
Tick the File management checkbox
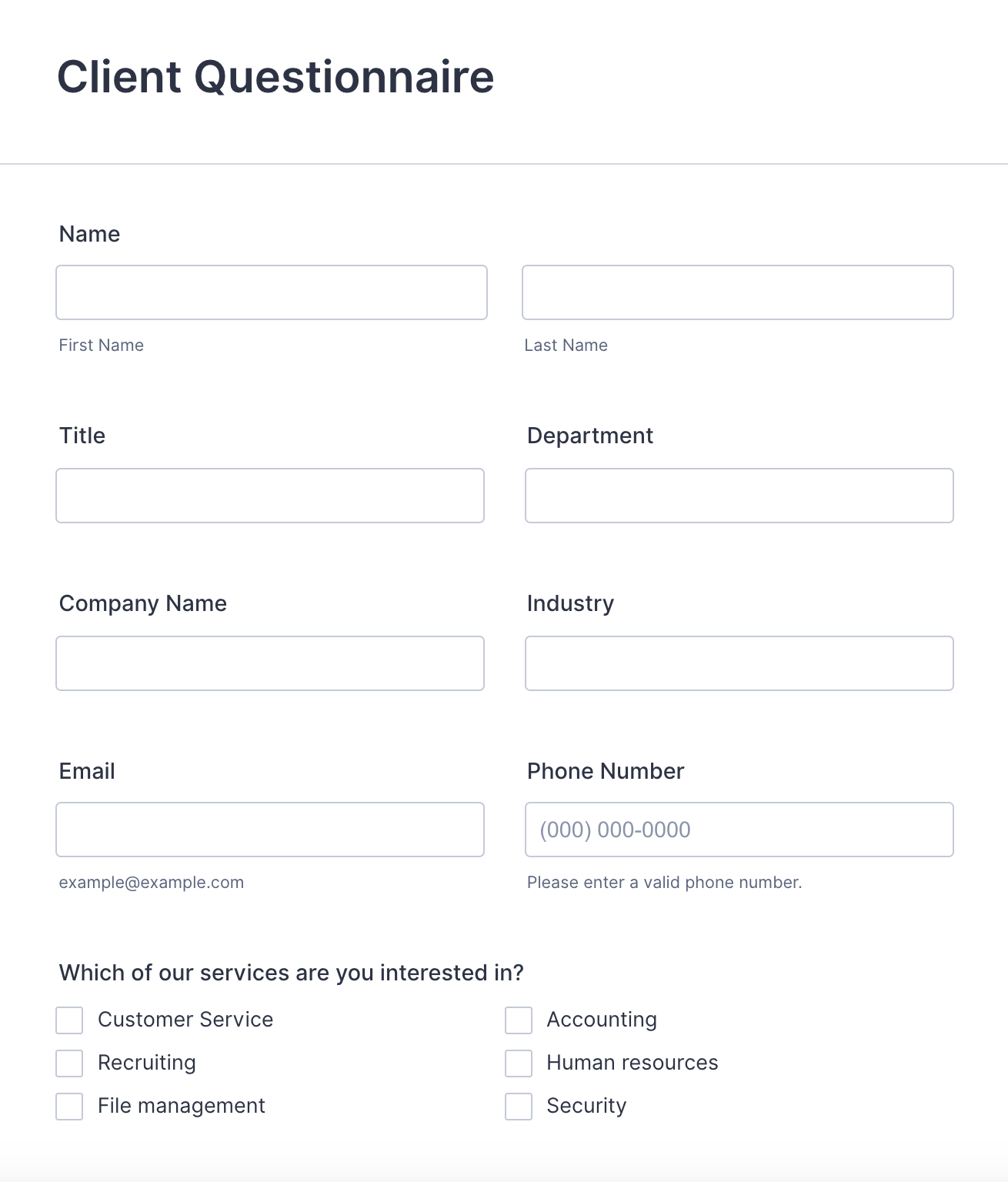tap(69, 1107)
